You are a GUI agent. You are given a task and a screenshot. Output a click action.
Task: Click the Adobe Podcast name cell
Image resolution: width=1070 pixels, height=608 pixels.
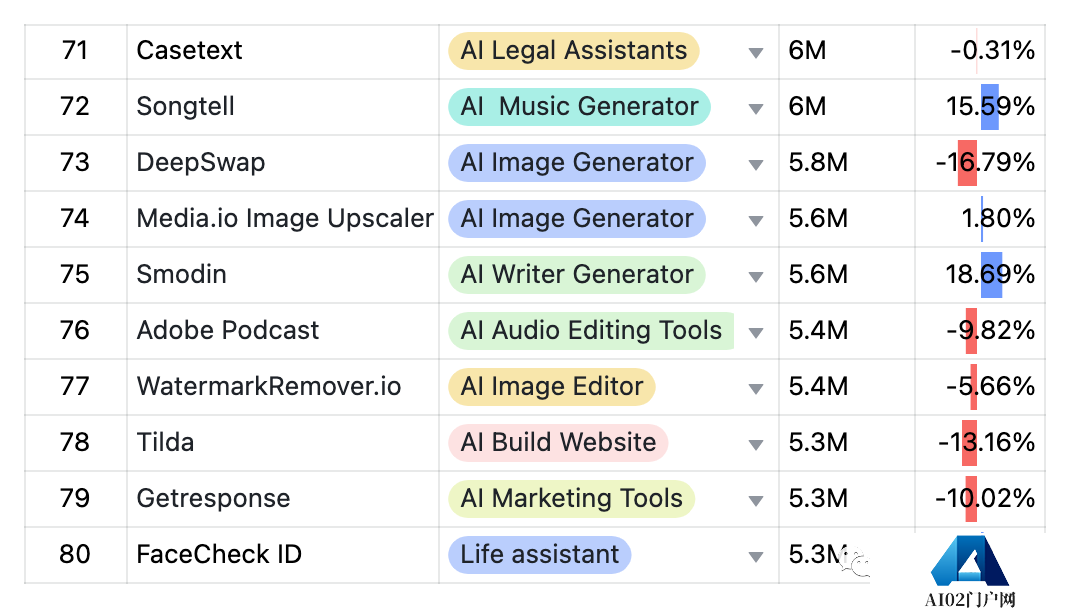(x=283, y=331)
